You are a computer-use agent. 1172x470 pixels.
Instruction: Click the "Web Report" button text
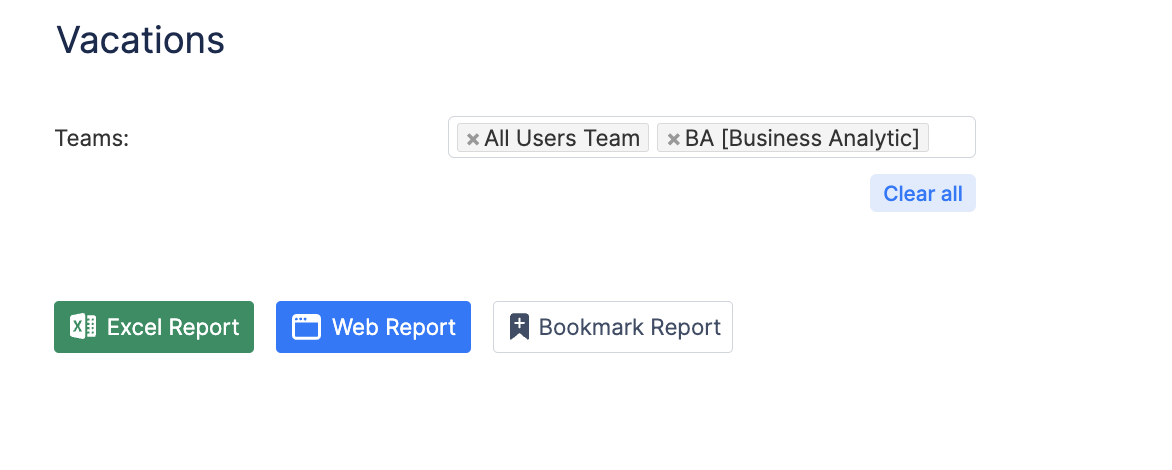point(394,327)
